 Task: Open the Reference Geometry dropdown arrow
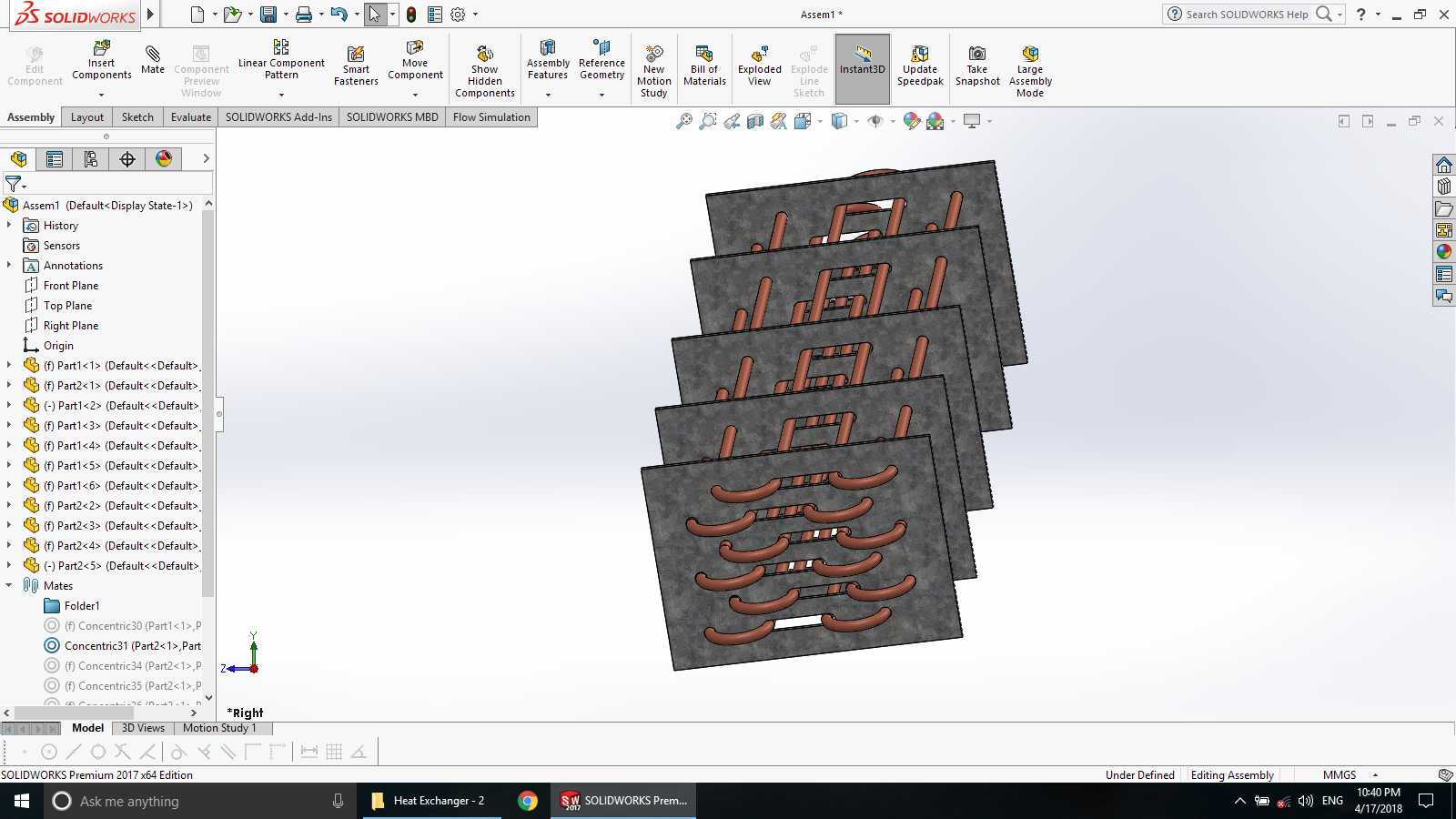point(602,95)
